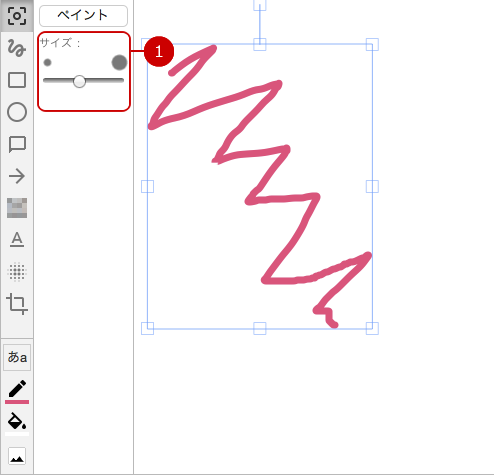Click the bottom-right selection resize handle
Viewport: 494px width, 476px height.
(x=372, y=328)
